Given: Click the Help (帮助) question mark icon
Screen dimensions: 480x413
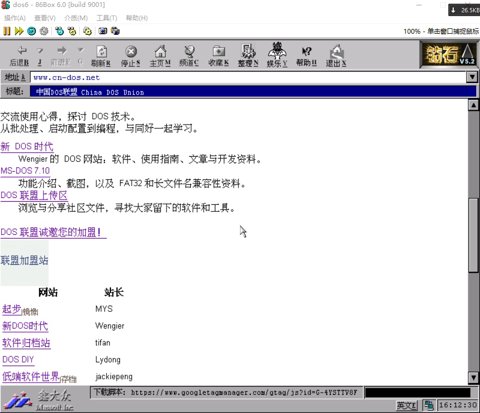Looking at the screenshot, I should point(307,55).
